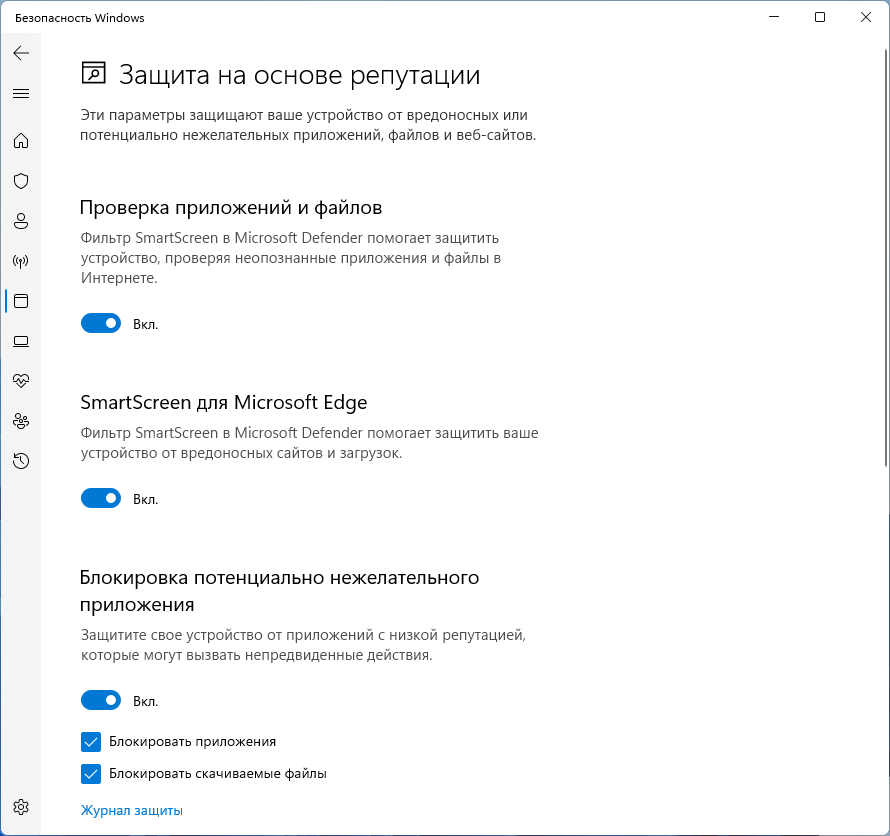
Task: Uncheck "Блокировать скачиваемые файлы" checkbox
Action: click(91, 773)
